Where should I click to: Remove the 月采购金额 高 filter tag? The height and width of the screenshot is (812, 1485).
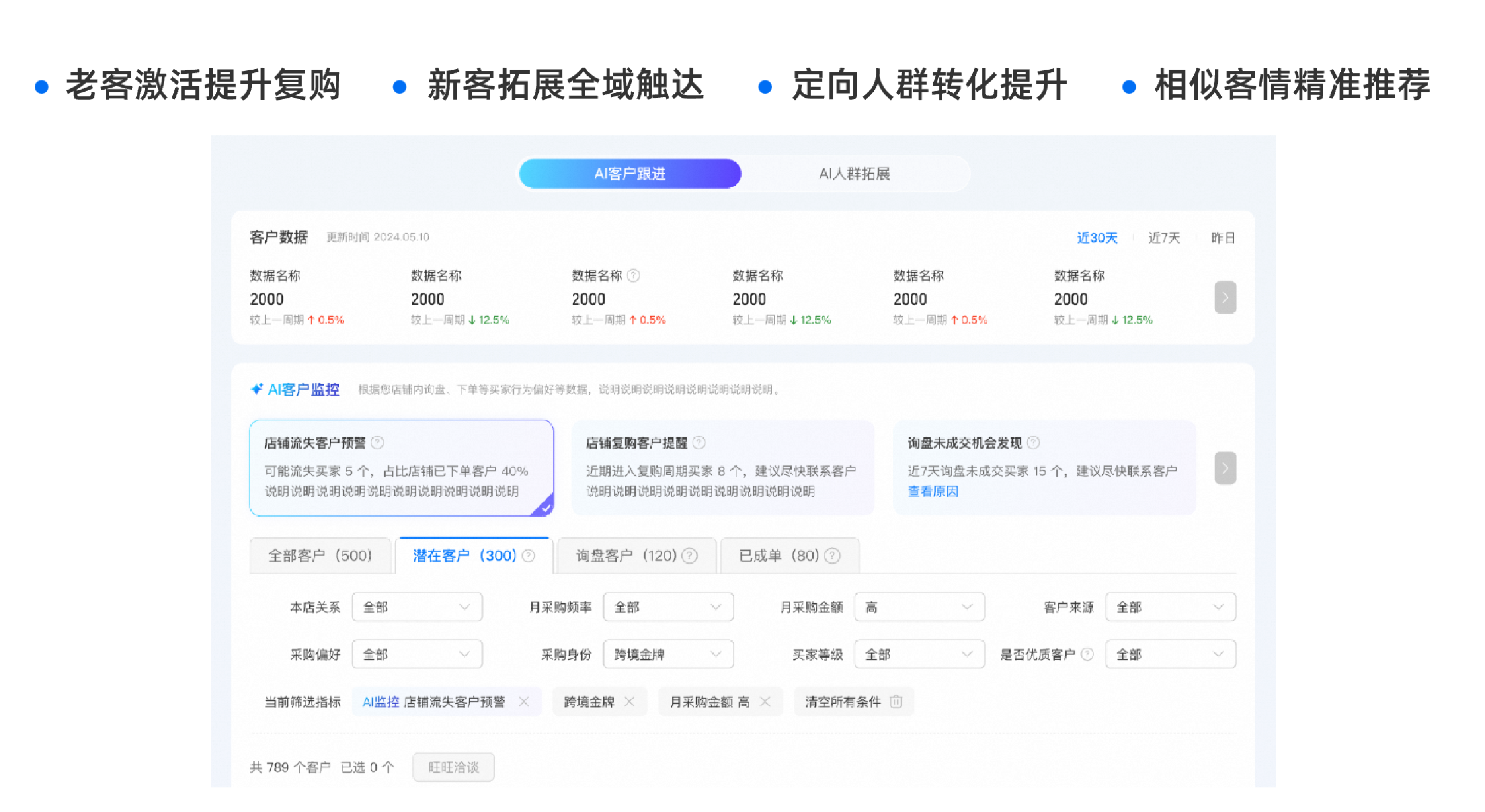coord(765,701)
